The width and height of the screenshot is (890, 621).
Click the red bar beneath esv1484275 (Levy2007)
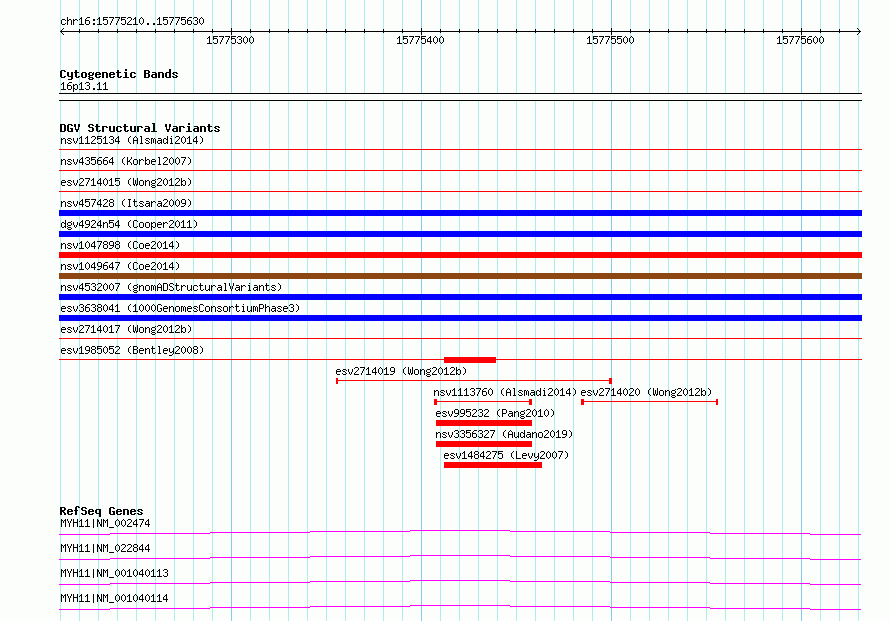(x=492, y=465)
